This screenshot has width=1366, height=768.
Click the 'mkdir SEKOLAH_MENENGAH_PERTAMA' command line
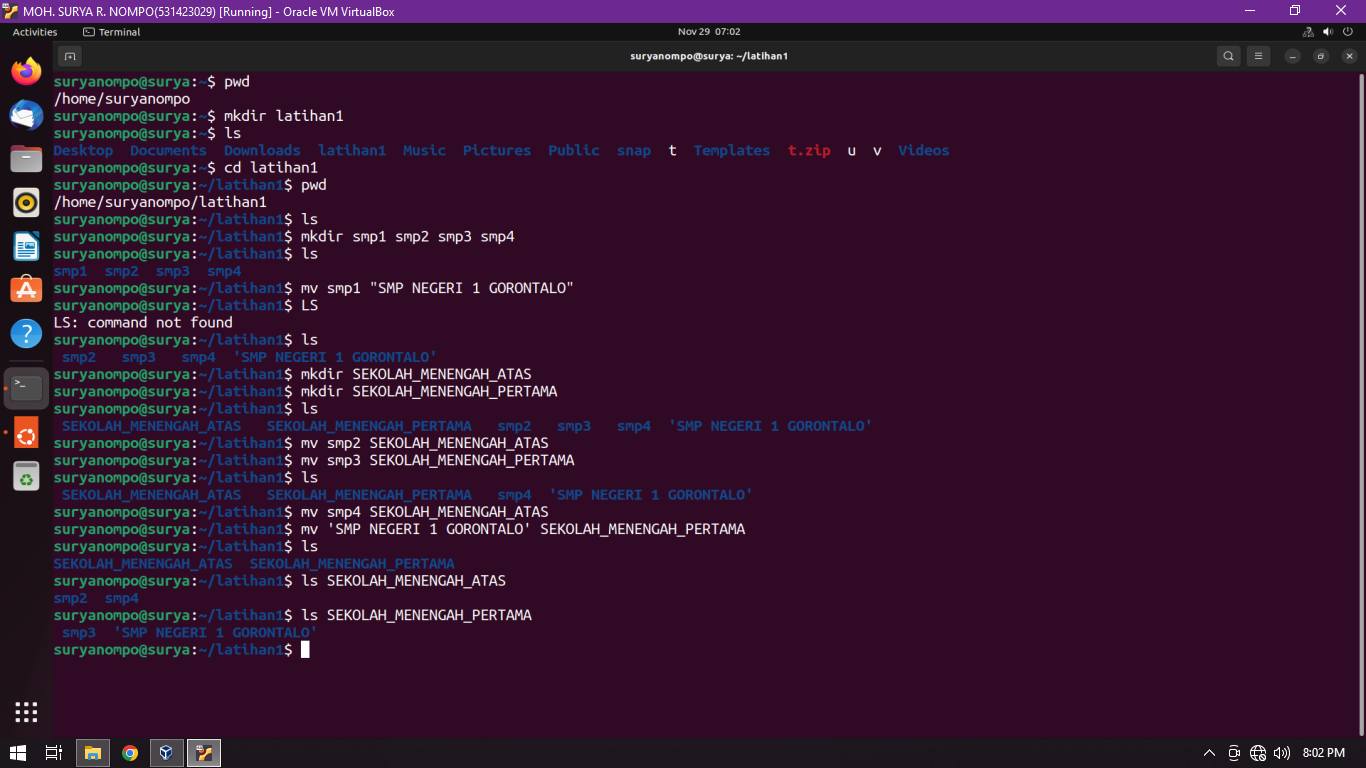(x=429, y=391)
